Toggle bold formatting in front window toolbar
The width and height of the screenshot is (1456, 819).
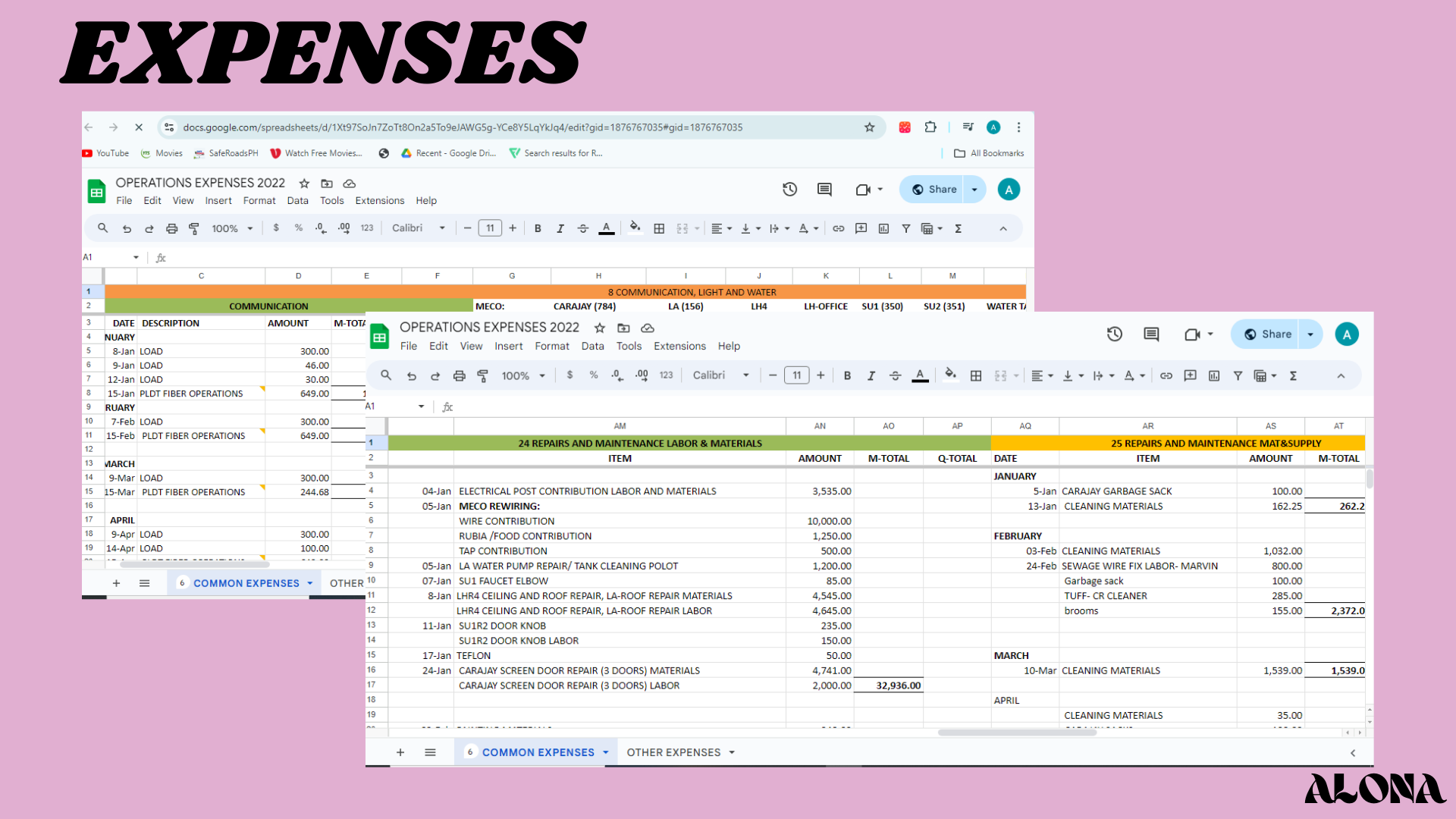coord(847,375)
